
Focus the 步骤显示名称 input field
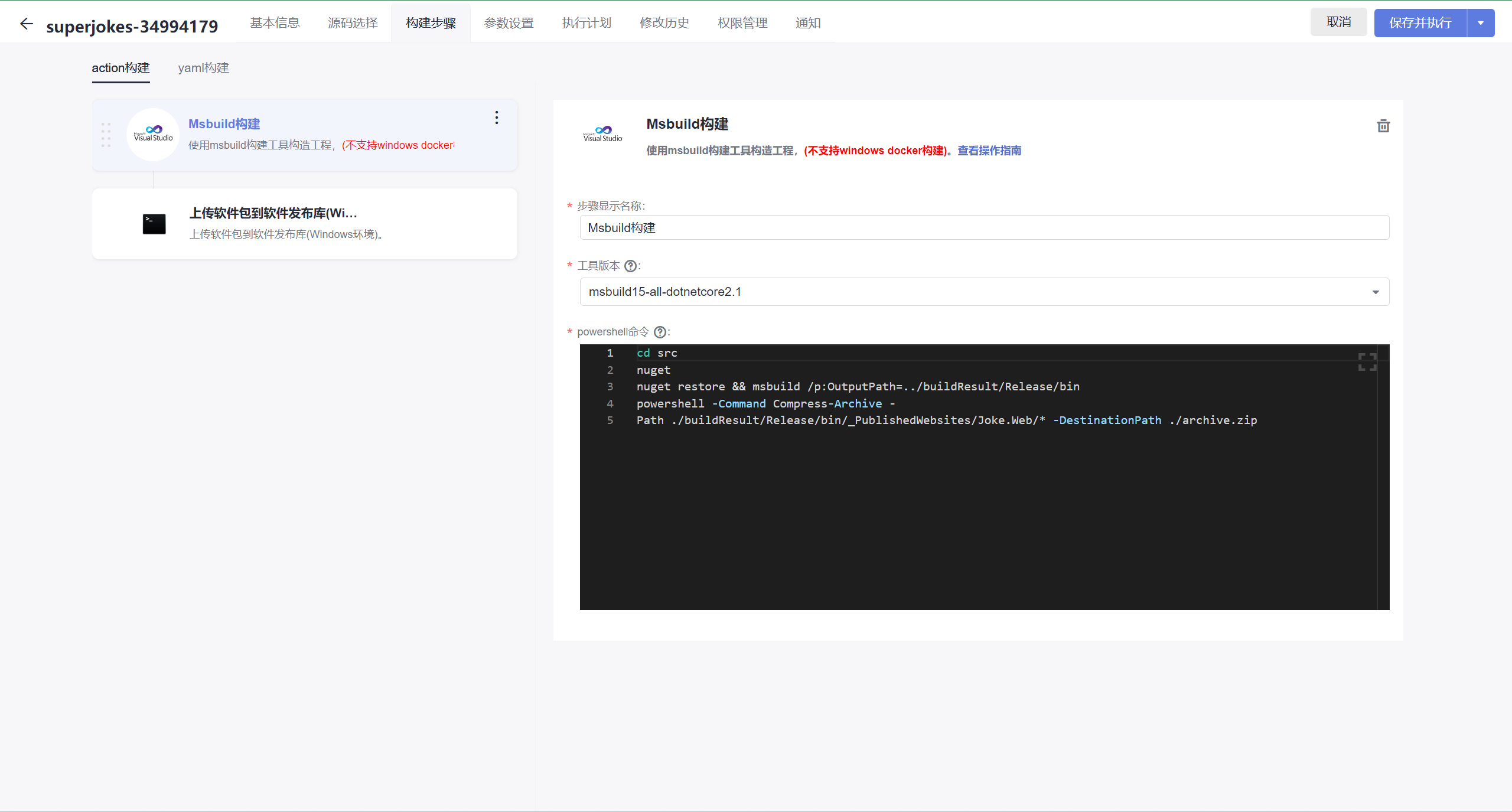point(984,227)
